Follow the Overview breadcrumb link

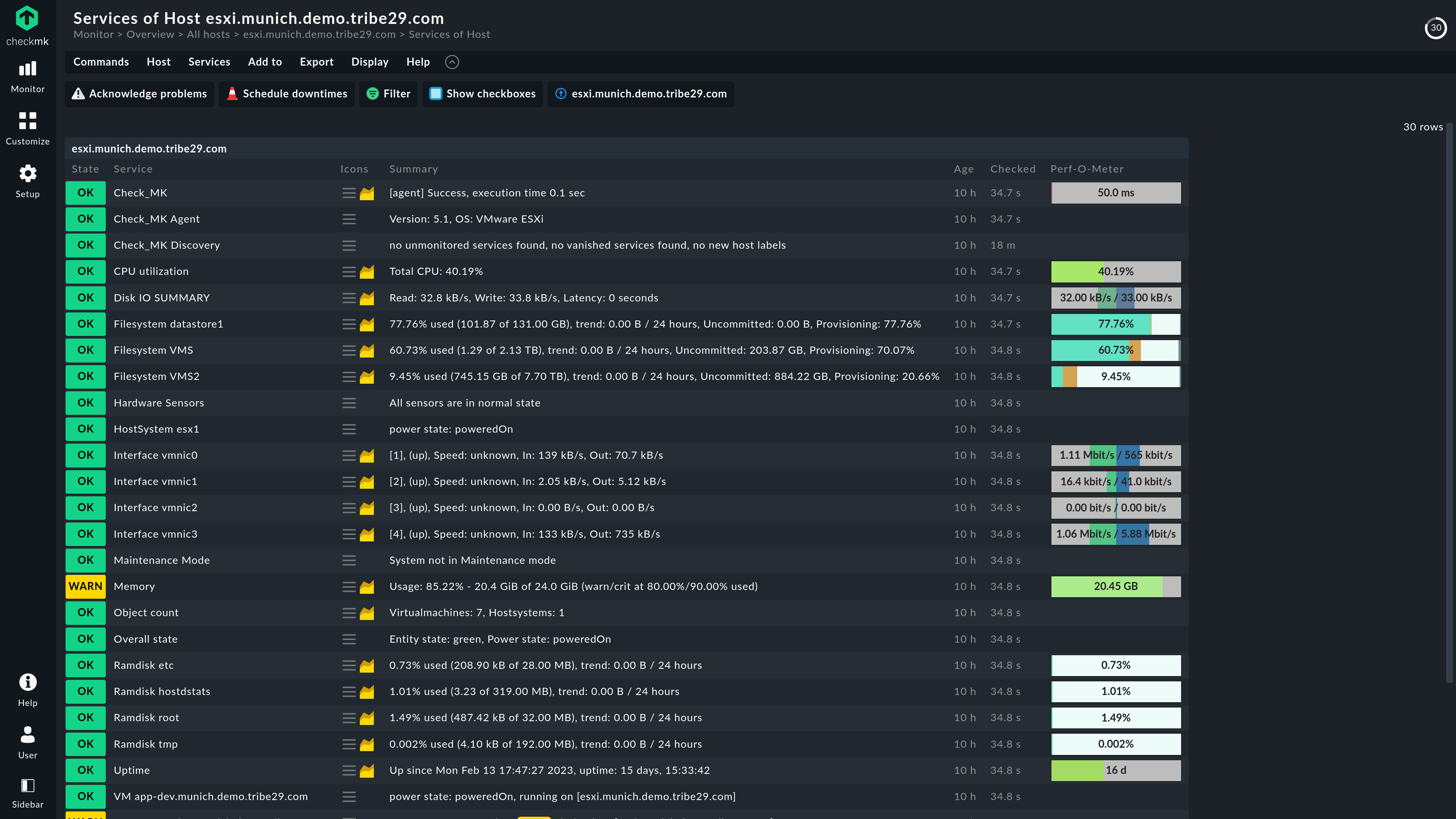(151, 35)
